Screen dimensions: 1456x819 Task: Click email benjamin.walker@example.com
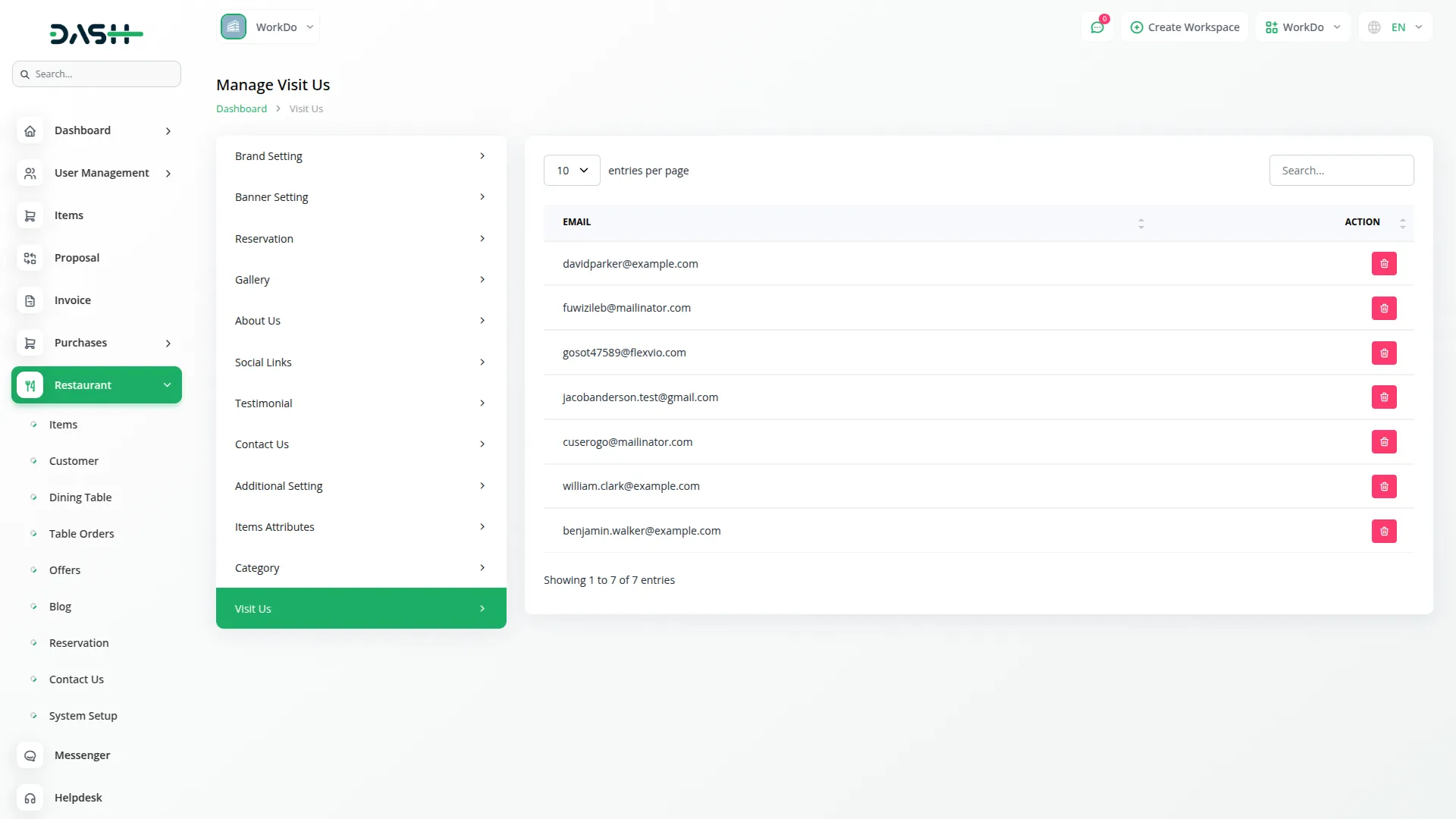click(642, 531)
